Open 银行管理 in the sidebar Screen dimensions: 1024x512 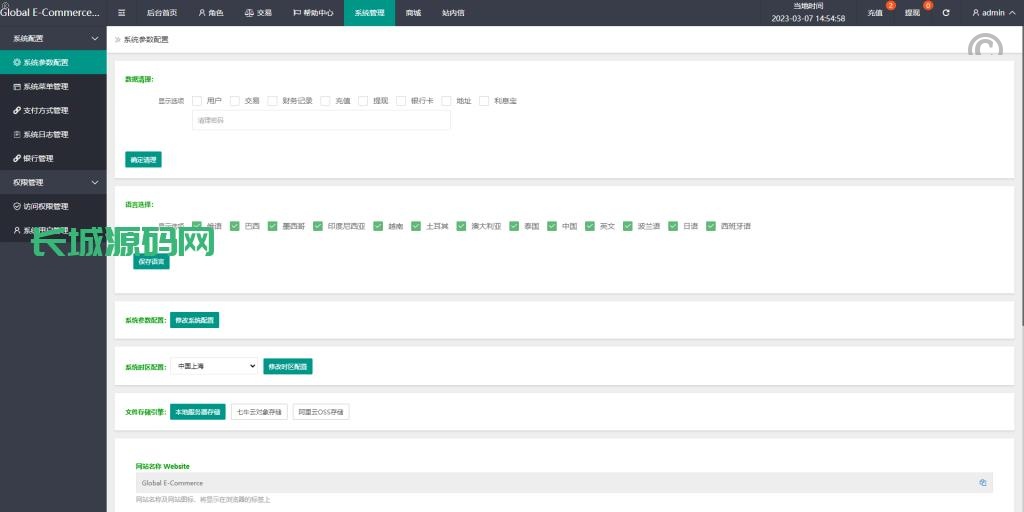[38, 158]
